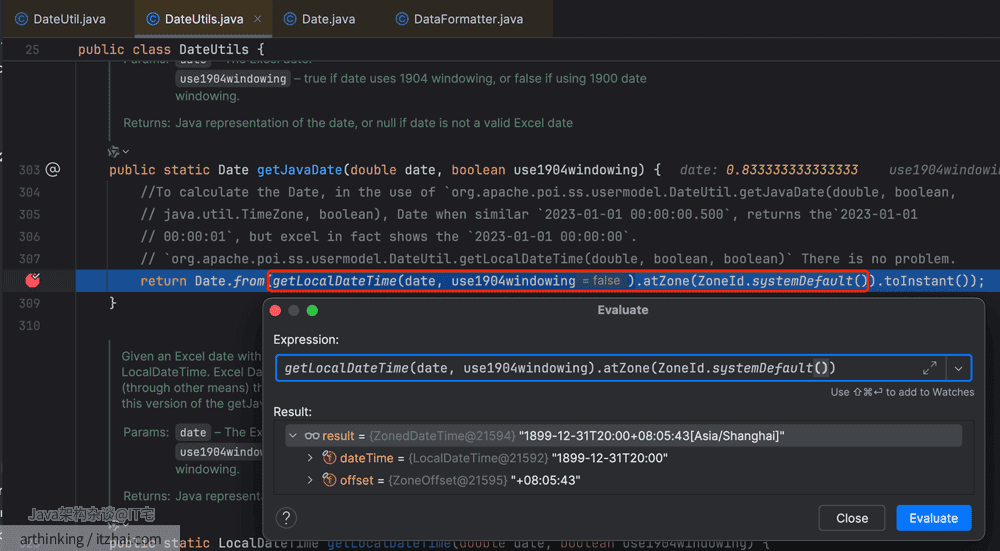Click the dateTime value "1899-12-31T20:00"
This screenshot has height=551, width=1000.
609,458
